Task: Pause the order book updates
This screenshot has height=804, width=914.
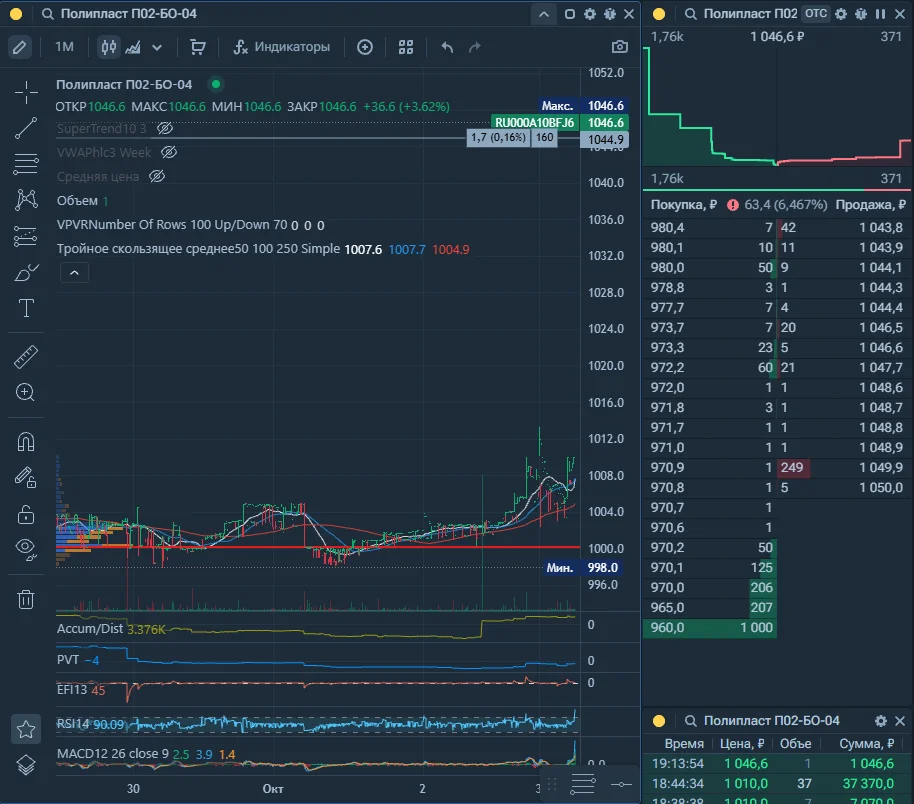Action: [880, 13]
